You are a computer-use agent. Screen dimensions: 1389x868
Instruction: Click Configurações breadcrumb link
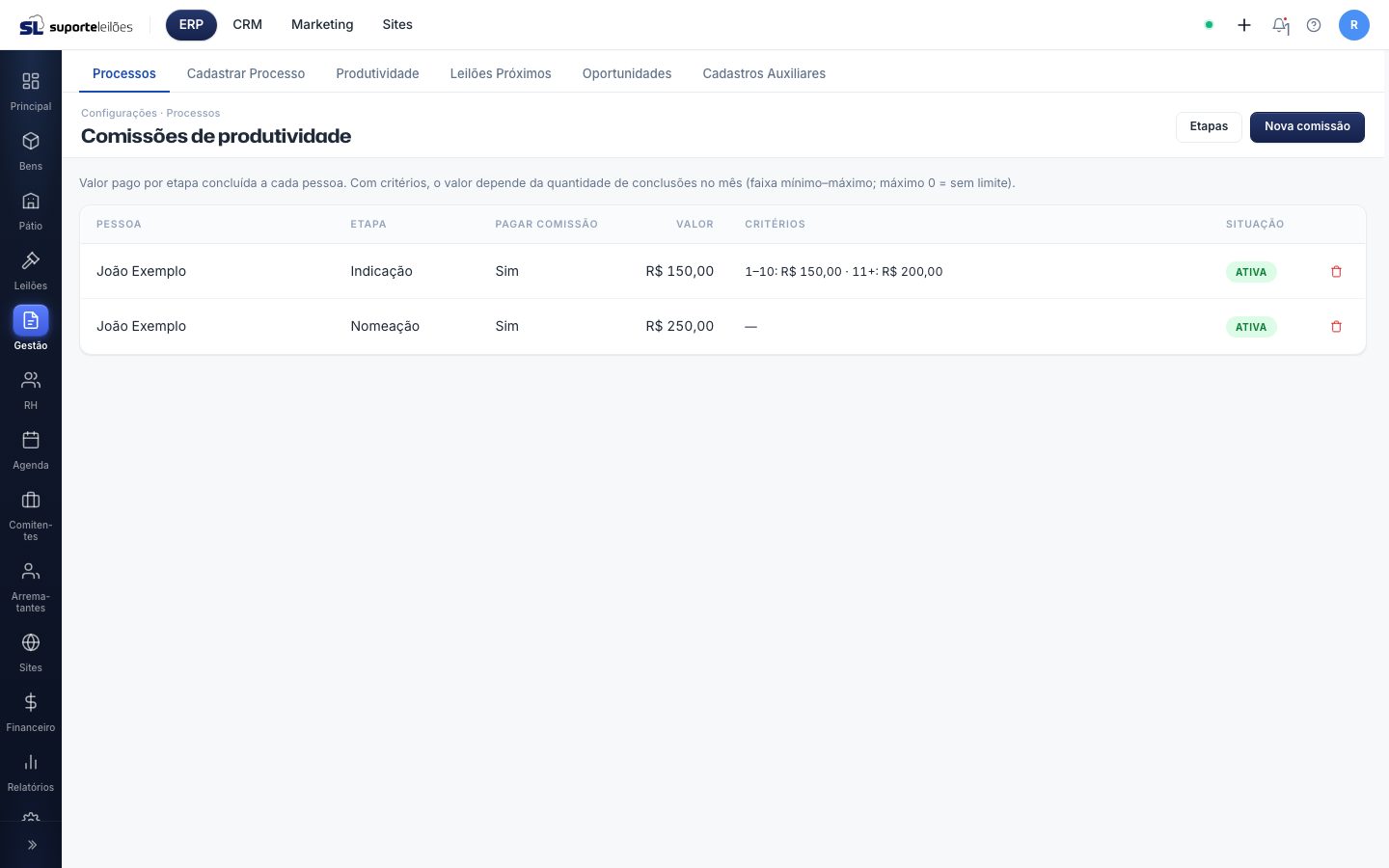[119, 113]
